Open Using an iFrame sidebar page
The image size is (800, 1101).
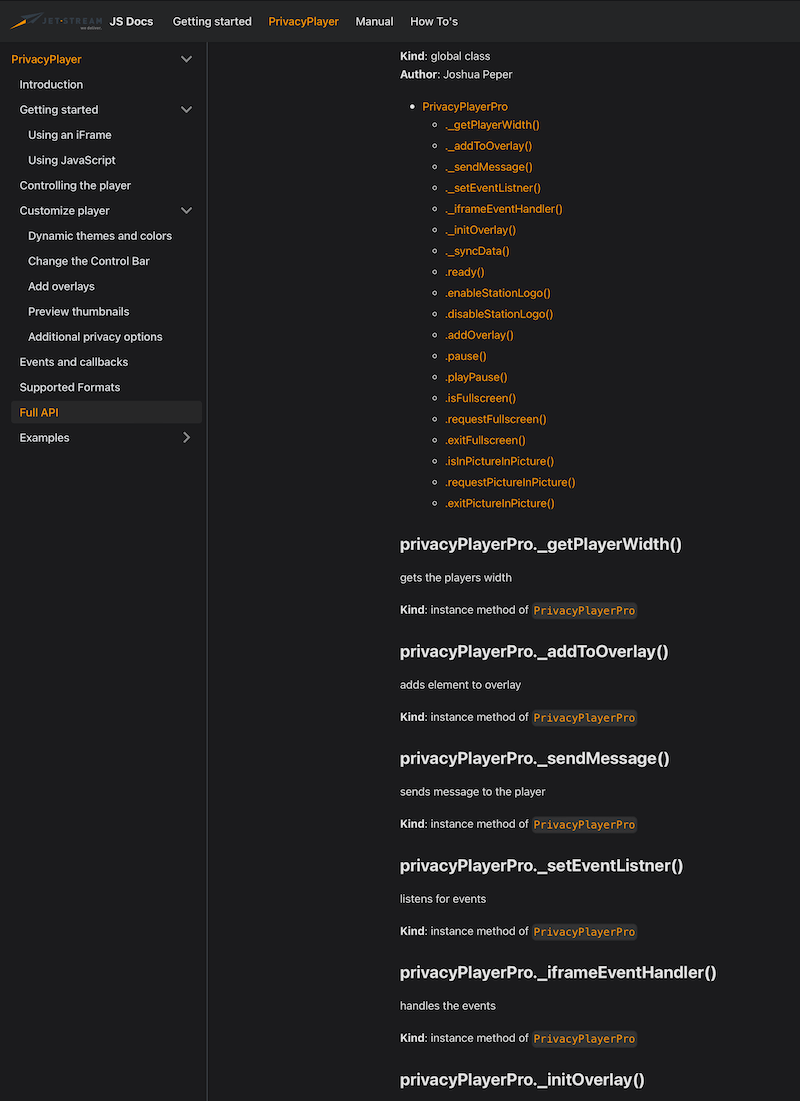pyautogui.click(x=69, y=135)
